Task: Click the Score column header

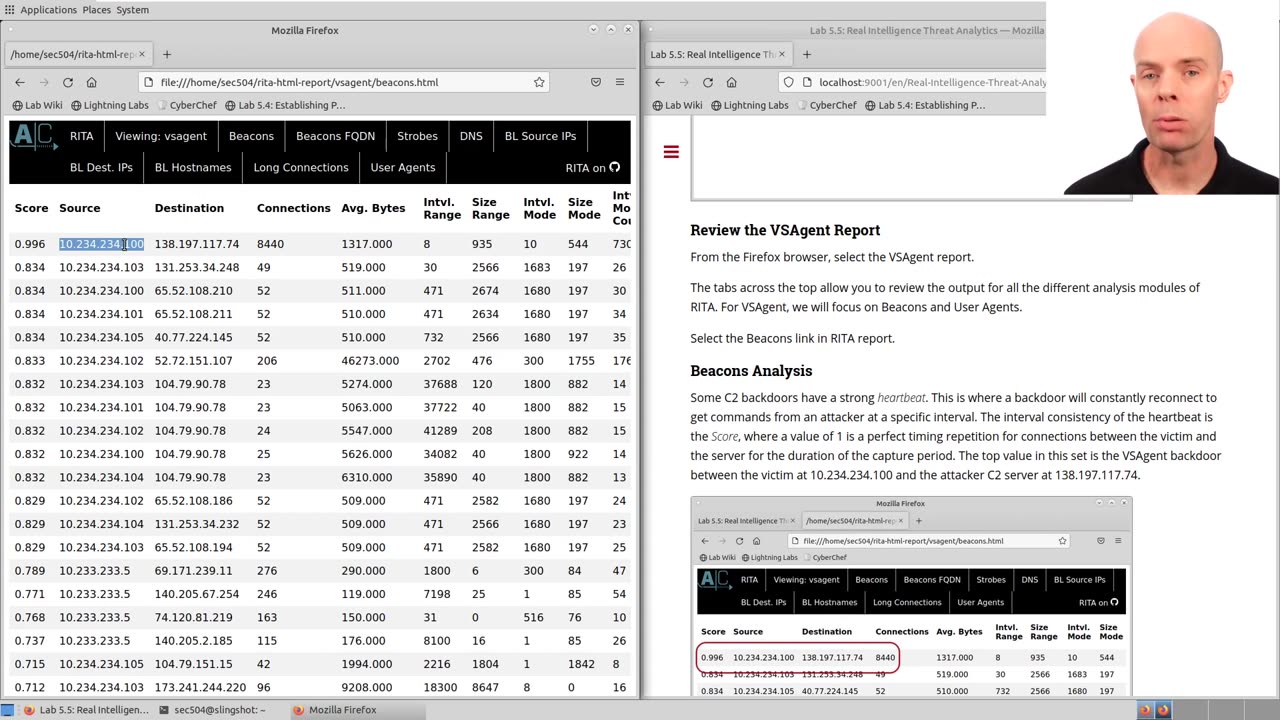Action: coord(31,208)
